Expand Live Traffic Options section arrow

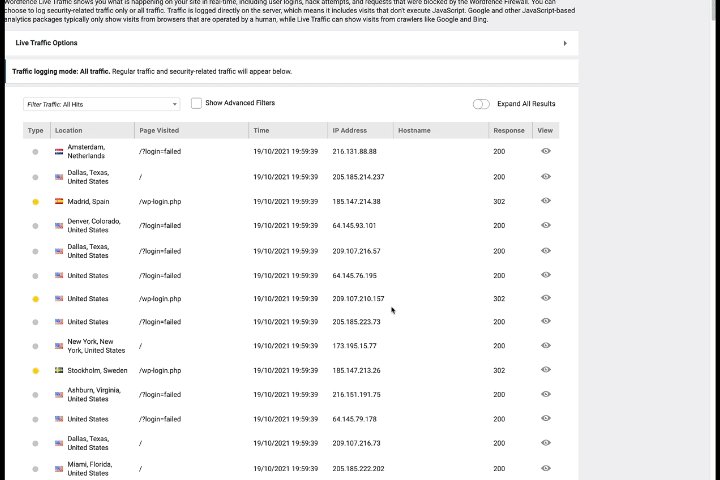[x=565, y=43]
